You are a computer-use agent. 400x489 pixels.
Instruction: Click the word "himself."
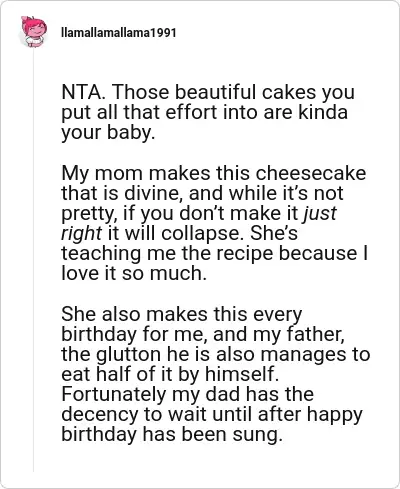click(x=242, y=375)
